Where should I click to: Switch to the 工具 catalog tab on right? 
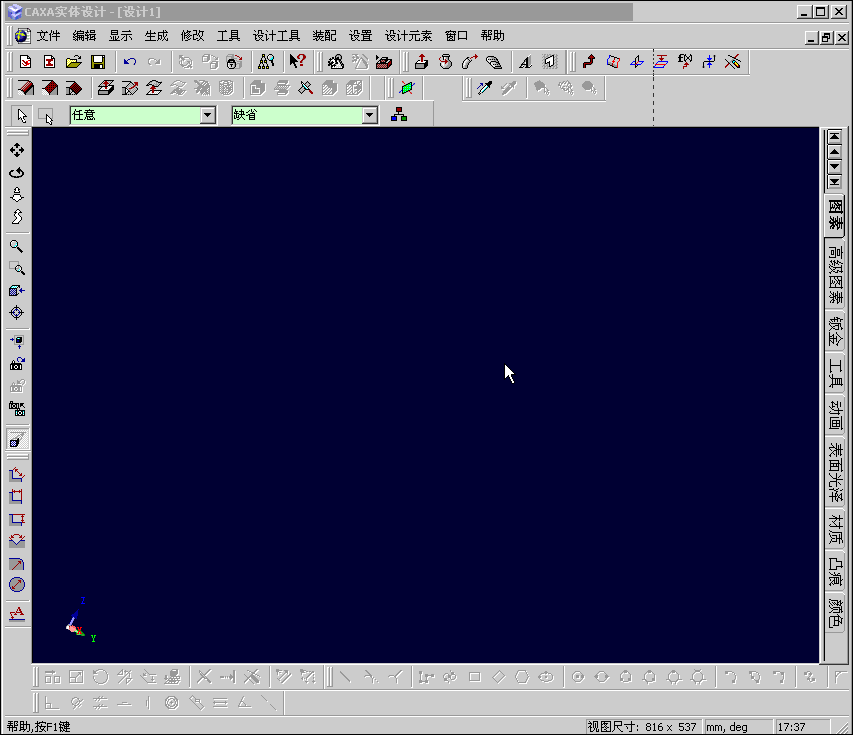pos(835,373)
